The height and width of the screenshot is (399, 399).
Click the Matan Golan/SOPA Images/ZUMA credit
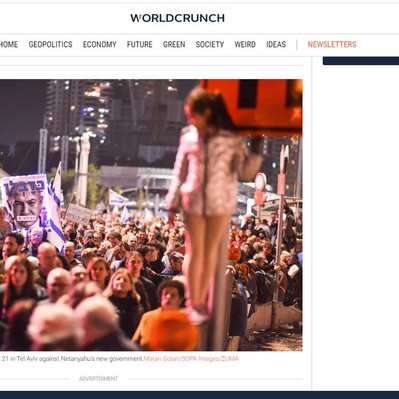click(191, 359)
